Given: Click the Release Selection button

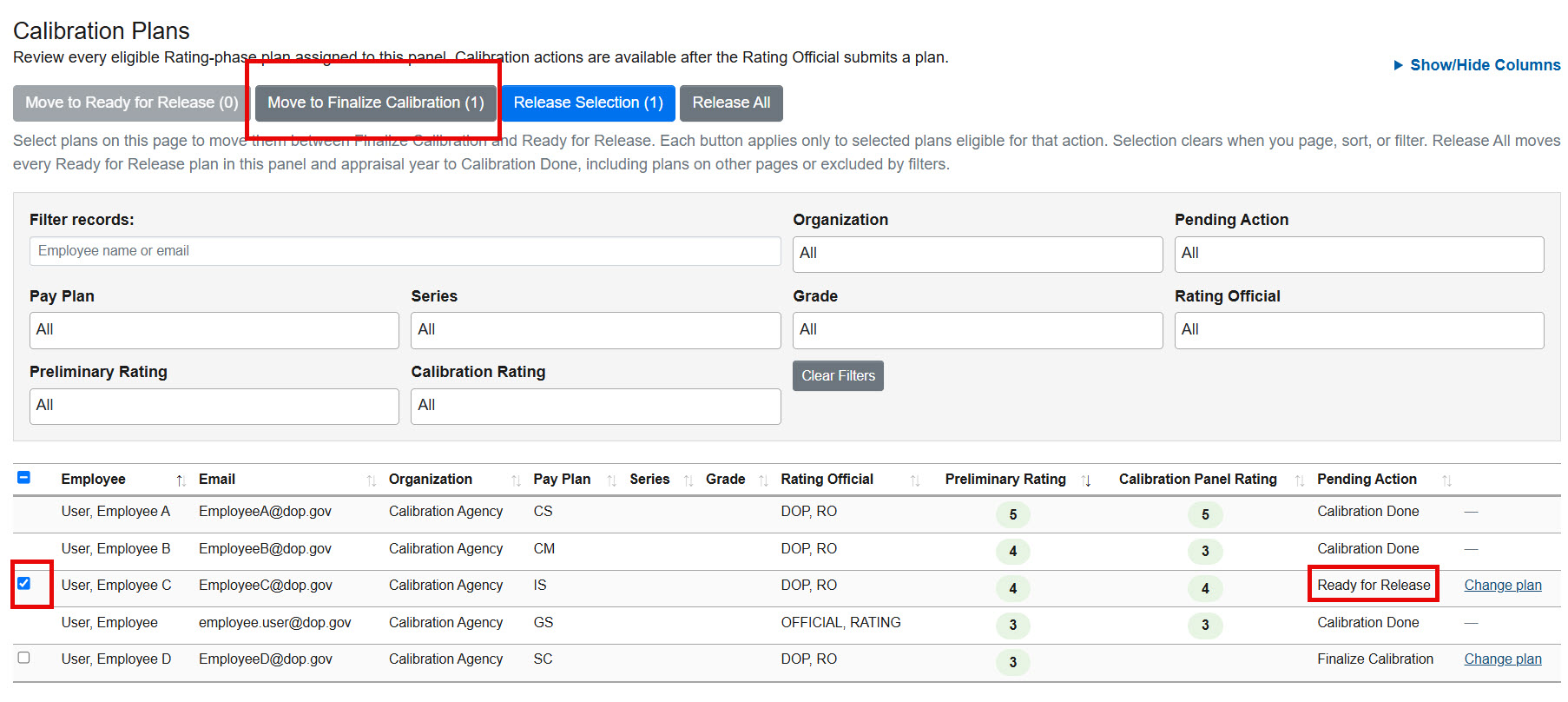Looking at the screenshot, I should (589, 103).
